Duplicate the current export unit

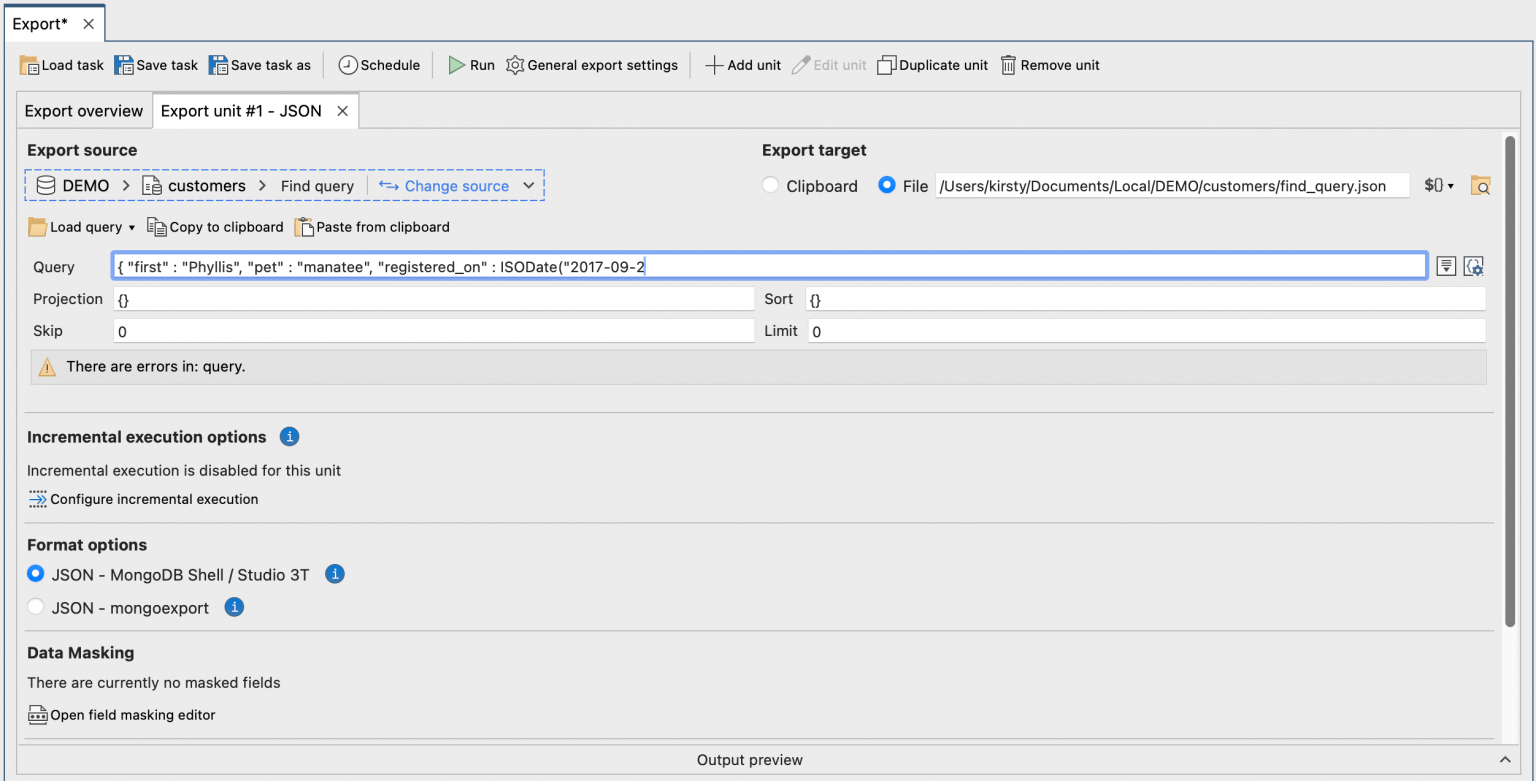coord(932,64)
